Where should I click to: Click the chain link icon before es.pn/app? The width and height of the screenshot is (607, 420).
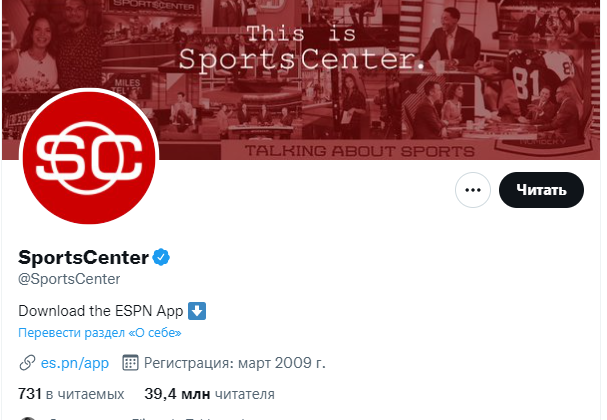coord(27,361)
